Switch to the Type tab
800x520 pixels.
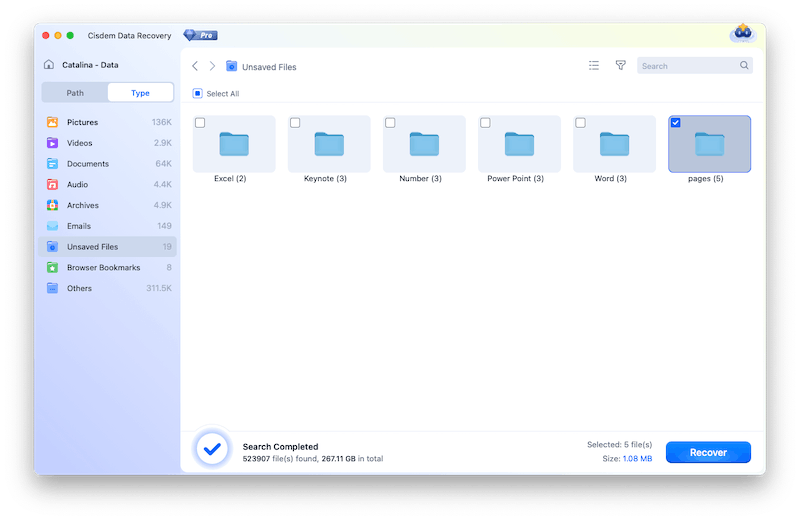click(140, 93)
